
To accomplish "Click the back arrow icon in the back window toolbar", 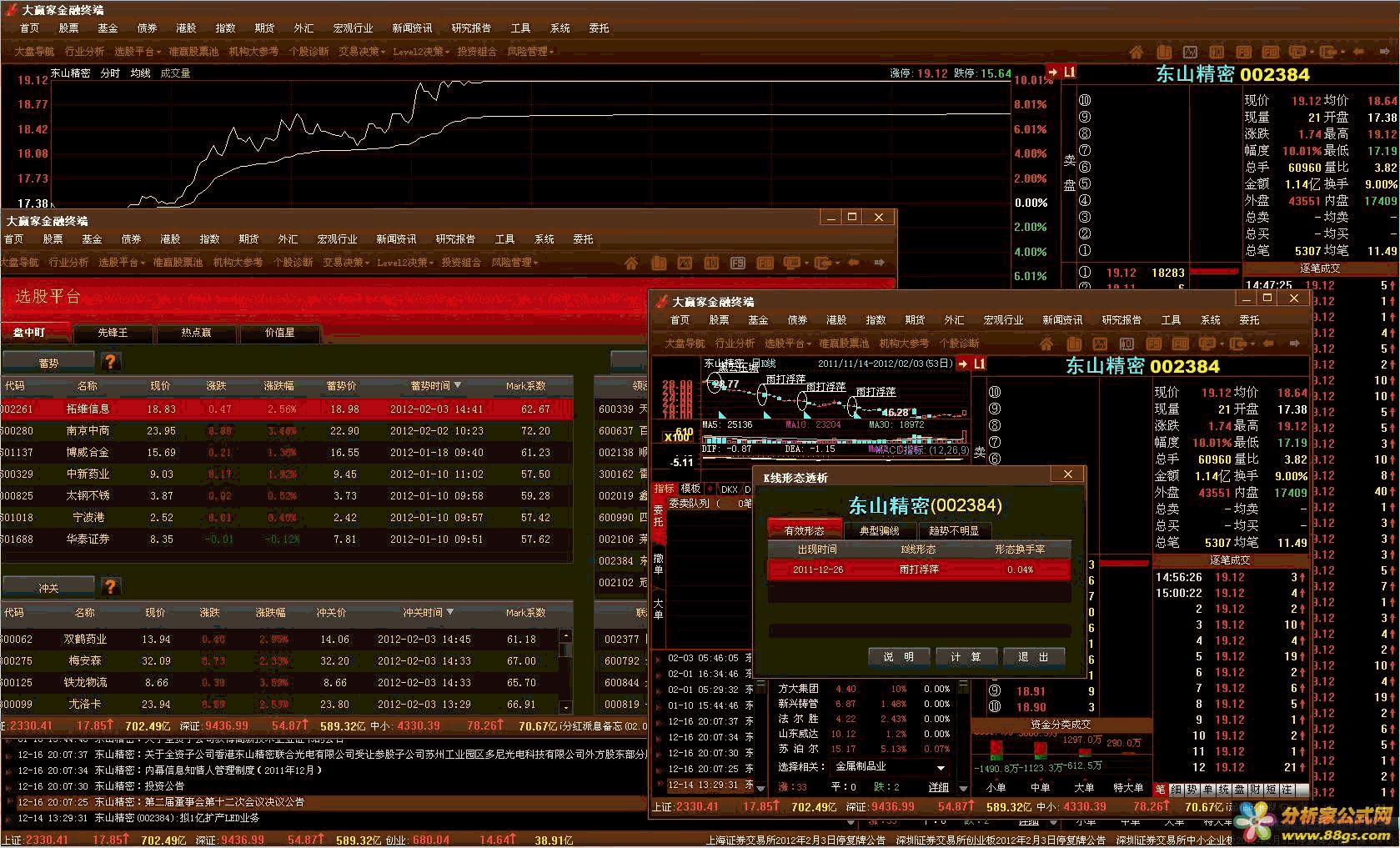I will pos(1359,52).
